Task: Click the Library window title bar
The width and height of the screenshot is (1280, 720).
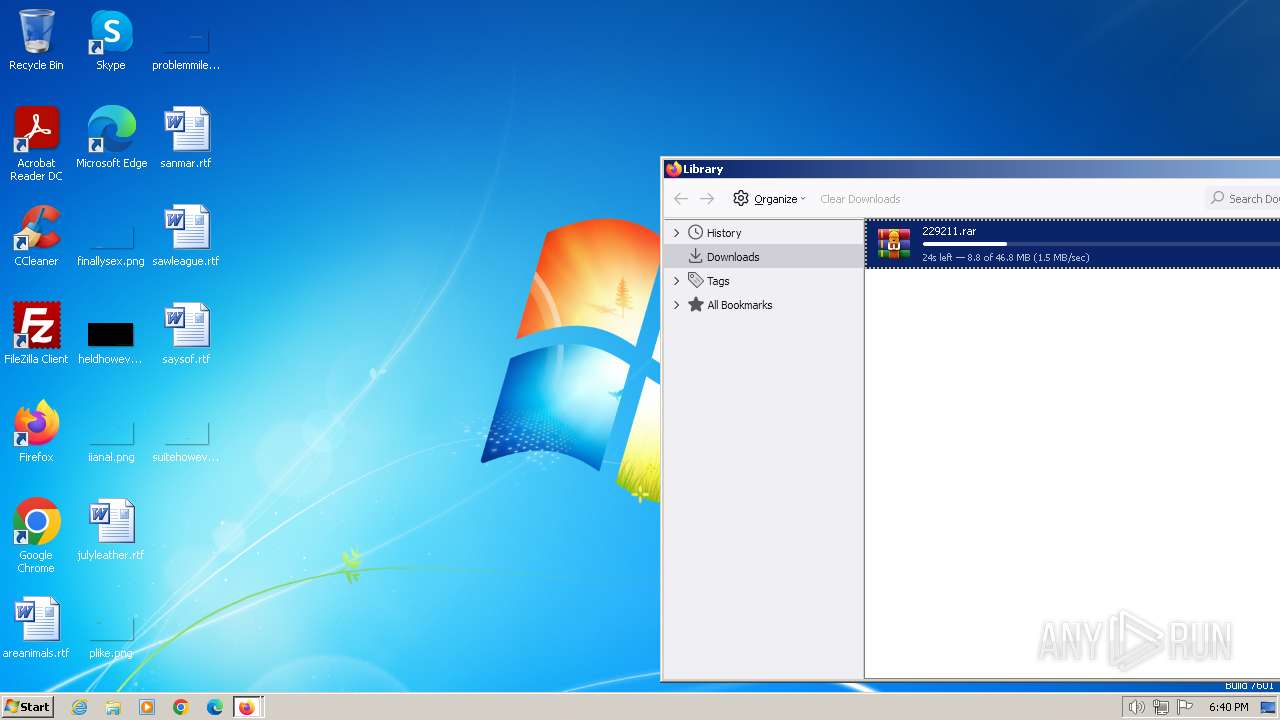Action: coord(971,169)
